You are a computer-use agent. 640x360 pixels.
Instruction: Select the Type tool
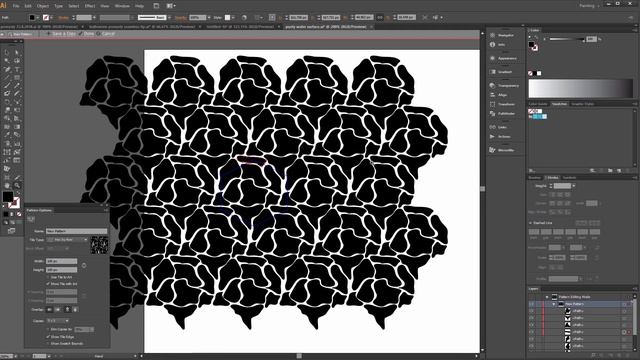(17, 69)
